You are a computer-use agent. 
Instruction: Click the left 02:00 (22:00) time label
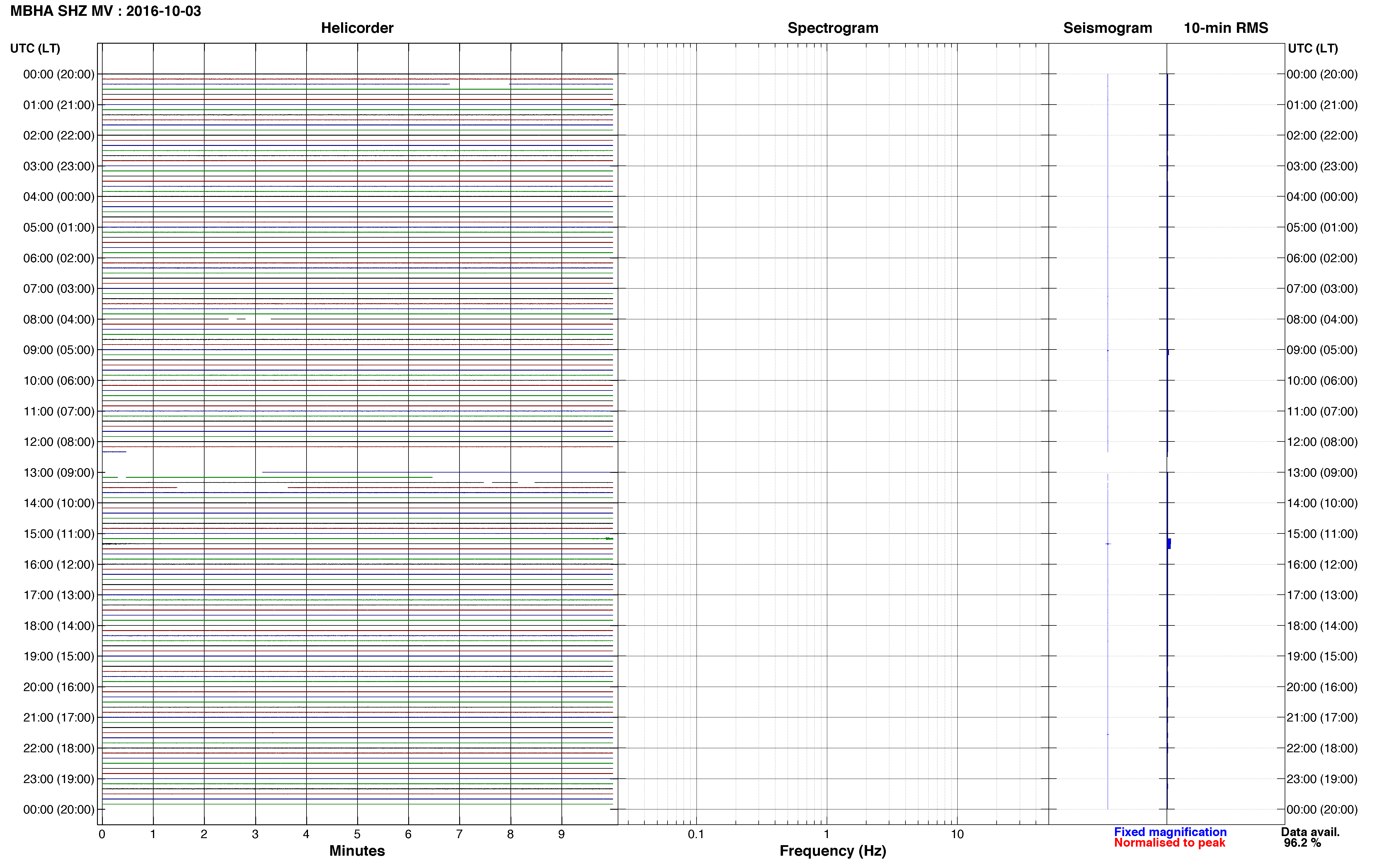(59, 135)
